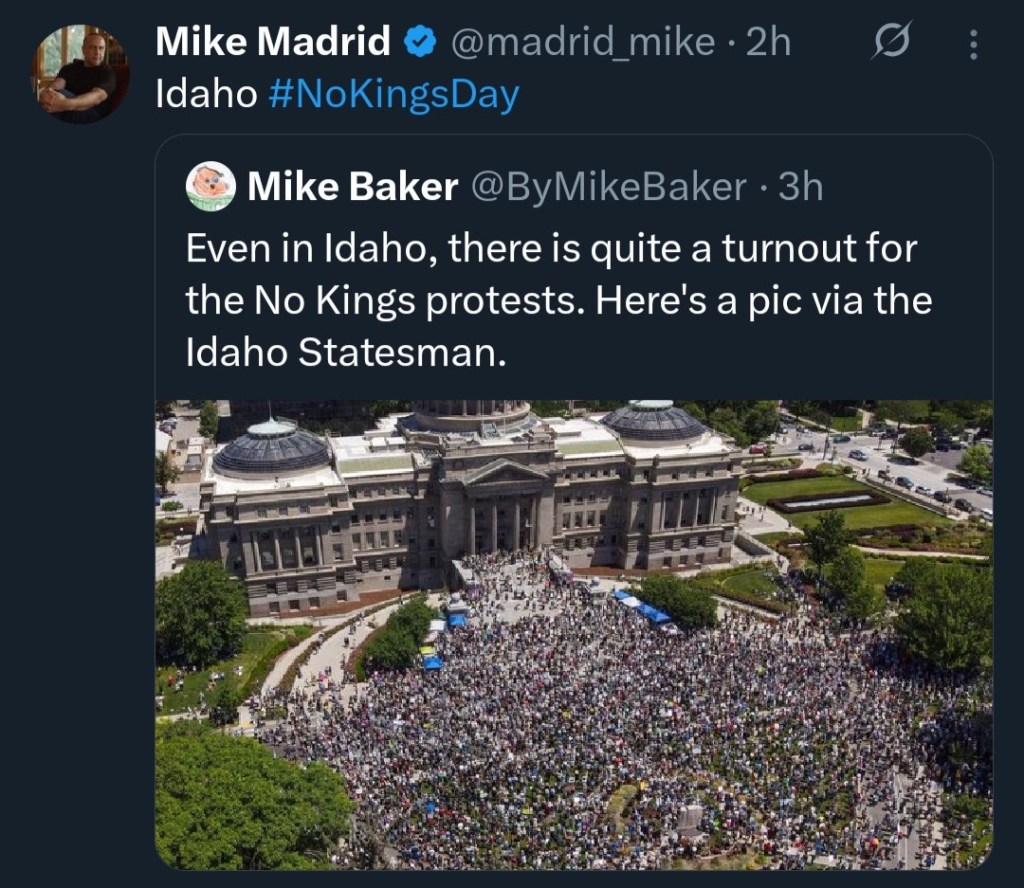Open the three-dot more options menu

click(x=974, y=44)
